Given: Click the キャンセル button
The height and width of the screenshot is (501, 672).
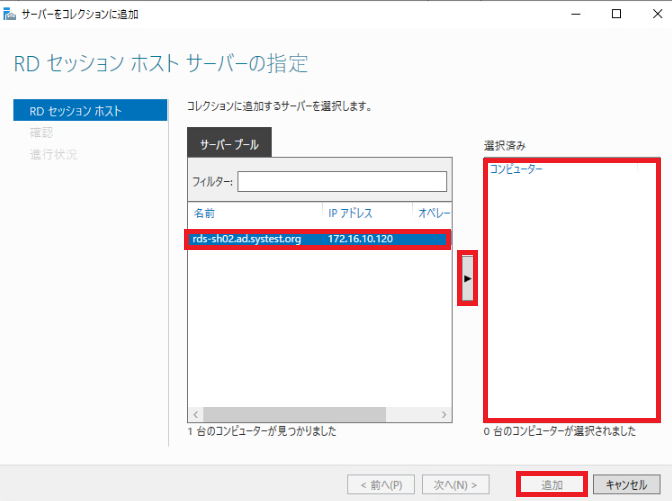Looking at the screenshot, I should tap(626, 485).
